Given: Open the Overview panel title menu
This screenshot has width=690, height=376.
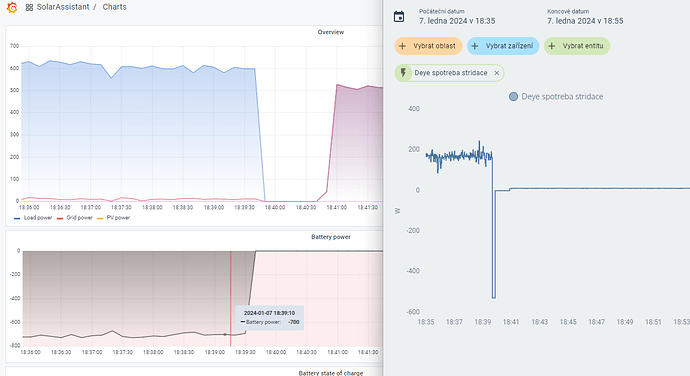Looking at the screenshot, I should [x=331, y=32].
